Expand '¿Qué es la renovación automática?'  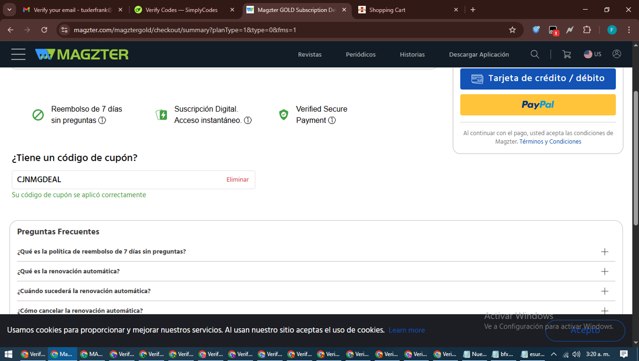(316, 271)
